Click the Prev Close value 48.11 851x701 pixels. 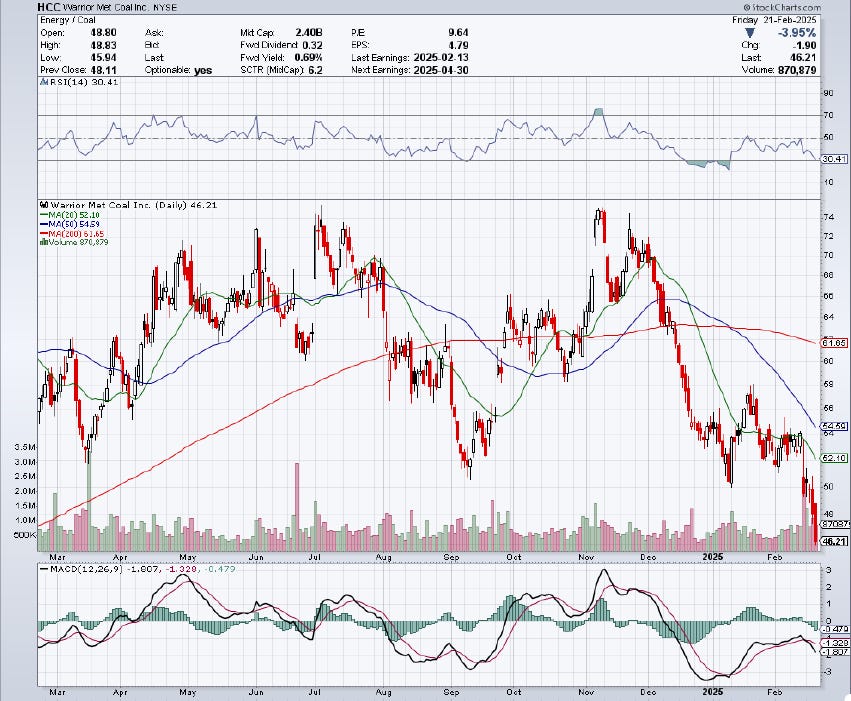coord(104,70)
